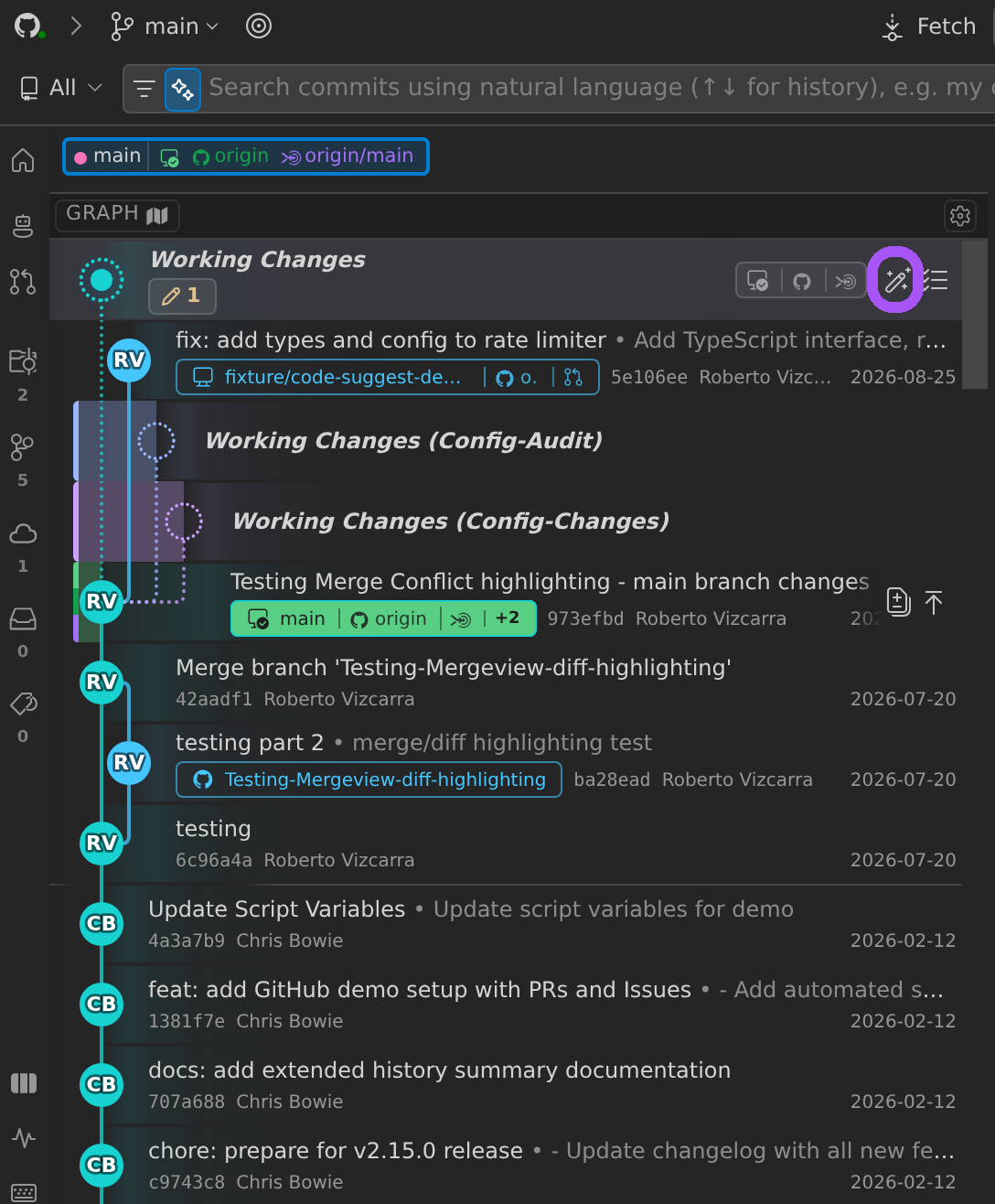
Task: Select commit 'Update Script Variables'
Action: [x=506, y=924]
